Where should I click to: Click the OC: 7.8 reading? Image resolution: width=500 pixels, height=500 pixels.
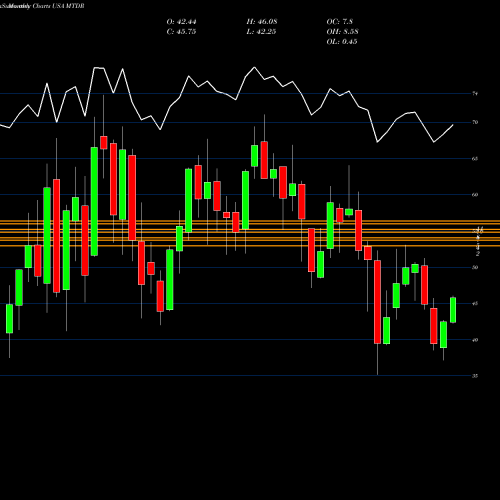click(340, 22)
